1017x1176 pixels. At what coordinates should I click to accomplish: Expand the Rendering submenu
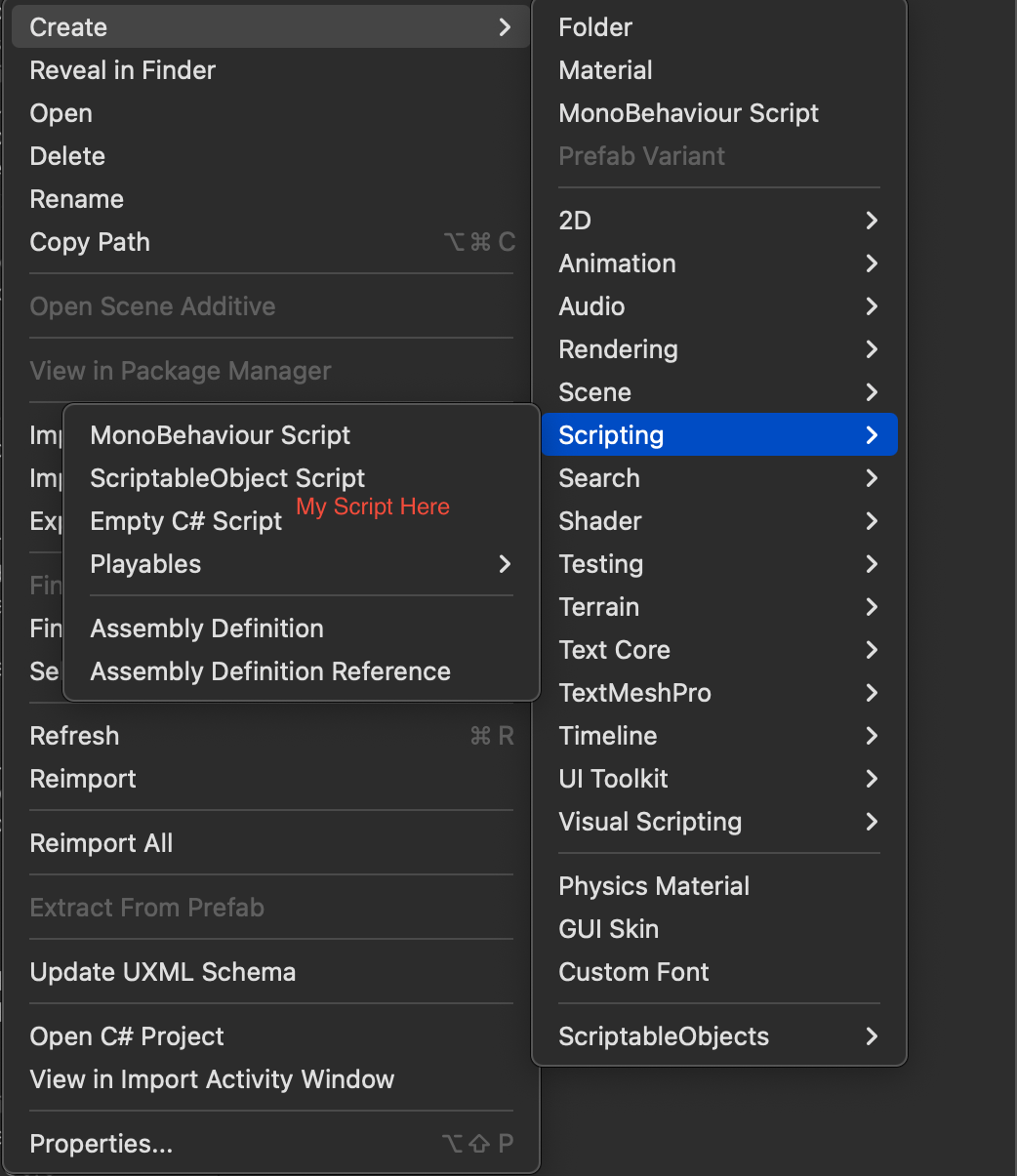pos(719,349)
